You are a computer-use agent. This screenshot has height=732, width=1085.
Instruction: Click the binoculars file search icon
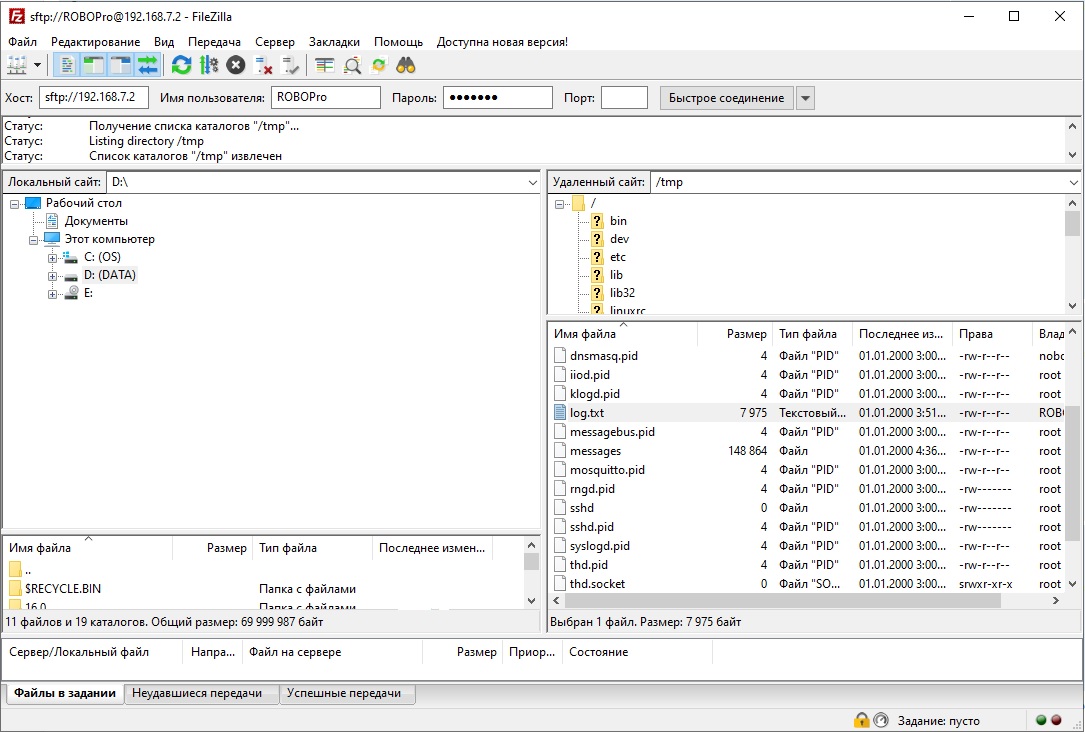[406, 66]
